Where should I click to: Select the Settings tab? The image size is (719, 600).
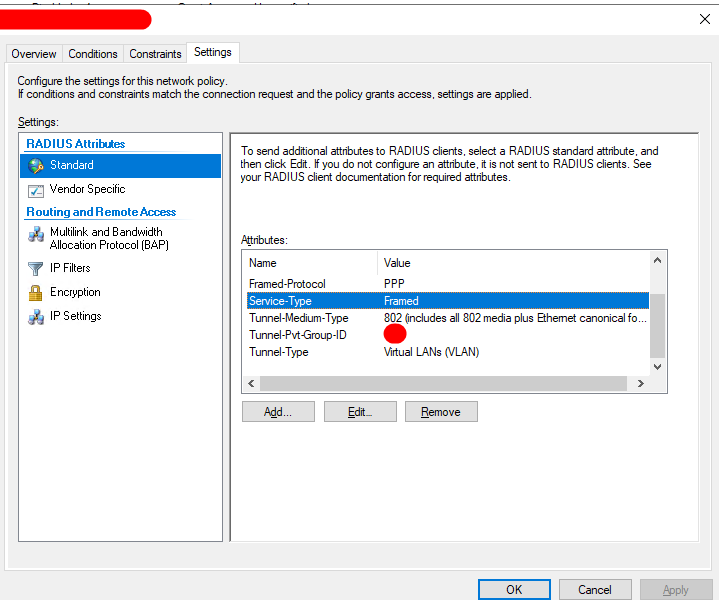click(x=213, y=52)
